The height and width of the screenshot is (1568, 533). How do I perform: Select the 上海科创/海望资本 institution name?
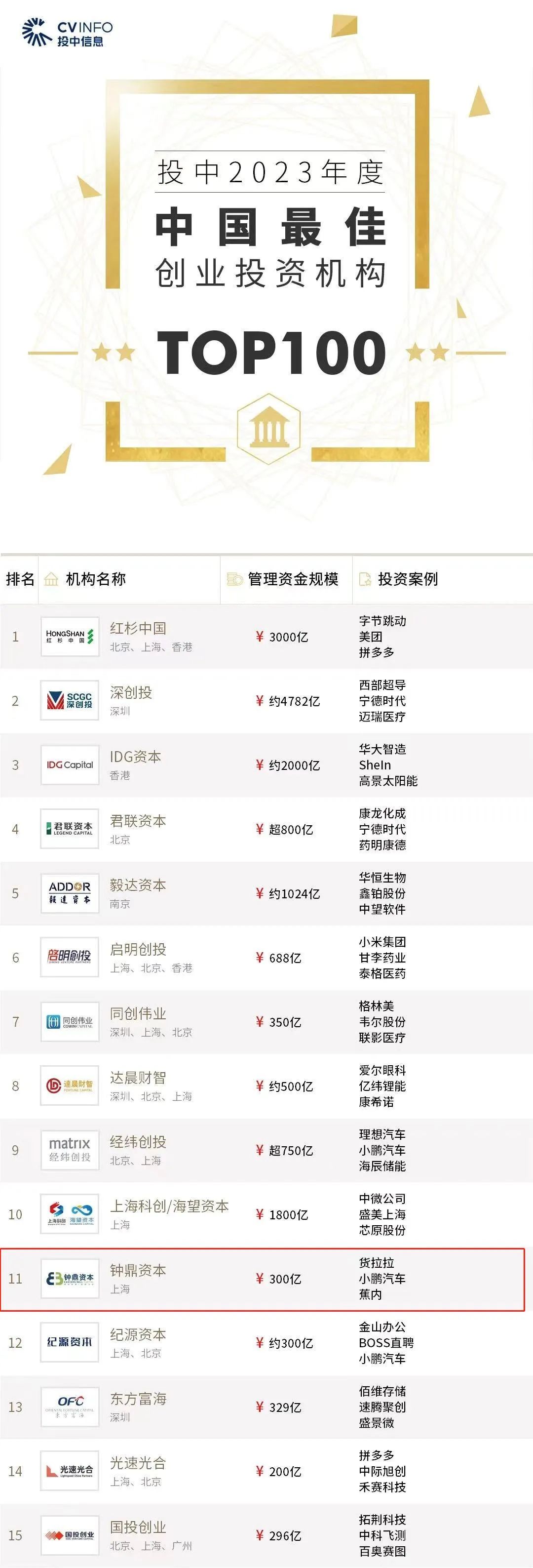click(169, 1206)
